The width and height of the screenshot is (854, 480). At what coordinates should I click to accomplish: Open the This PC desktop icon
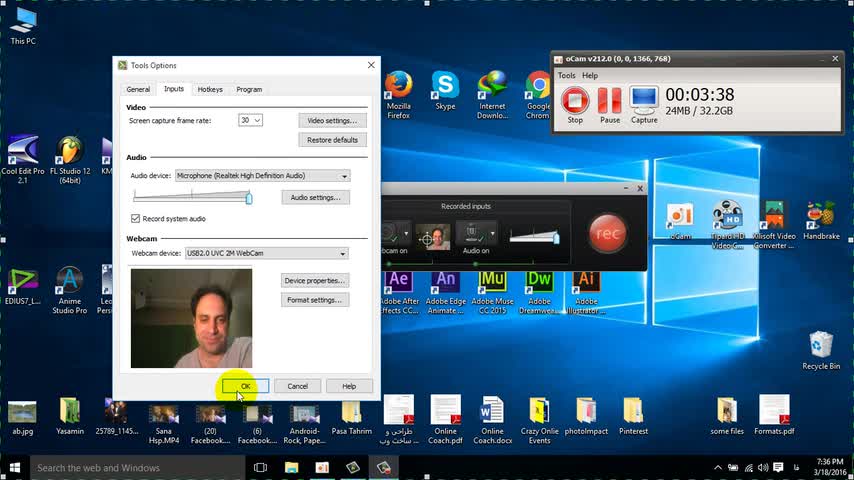pyautogui.click(x=23, y=26)
